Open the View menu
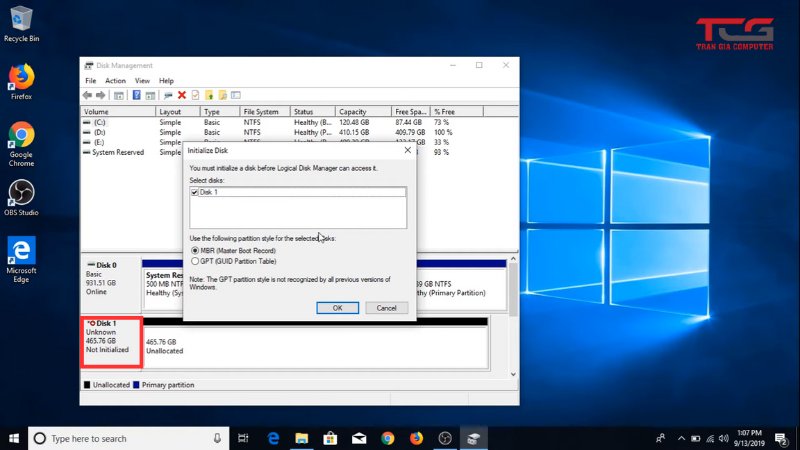This screenshot has width=800, height=450. tap(142, 80)
